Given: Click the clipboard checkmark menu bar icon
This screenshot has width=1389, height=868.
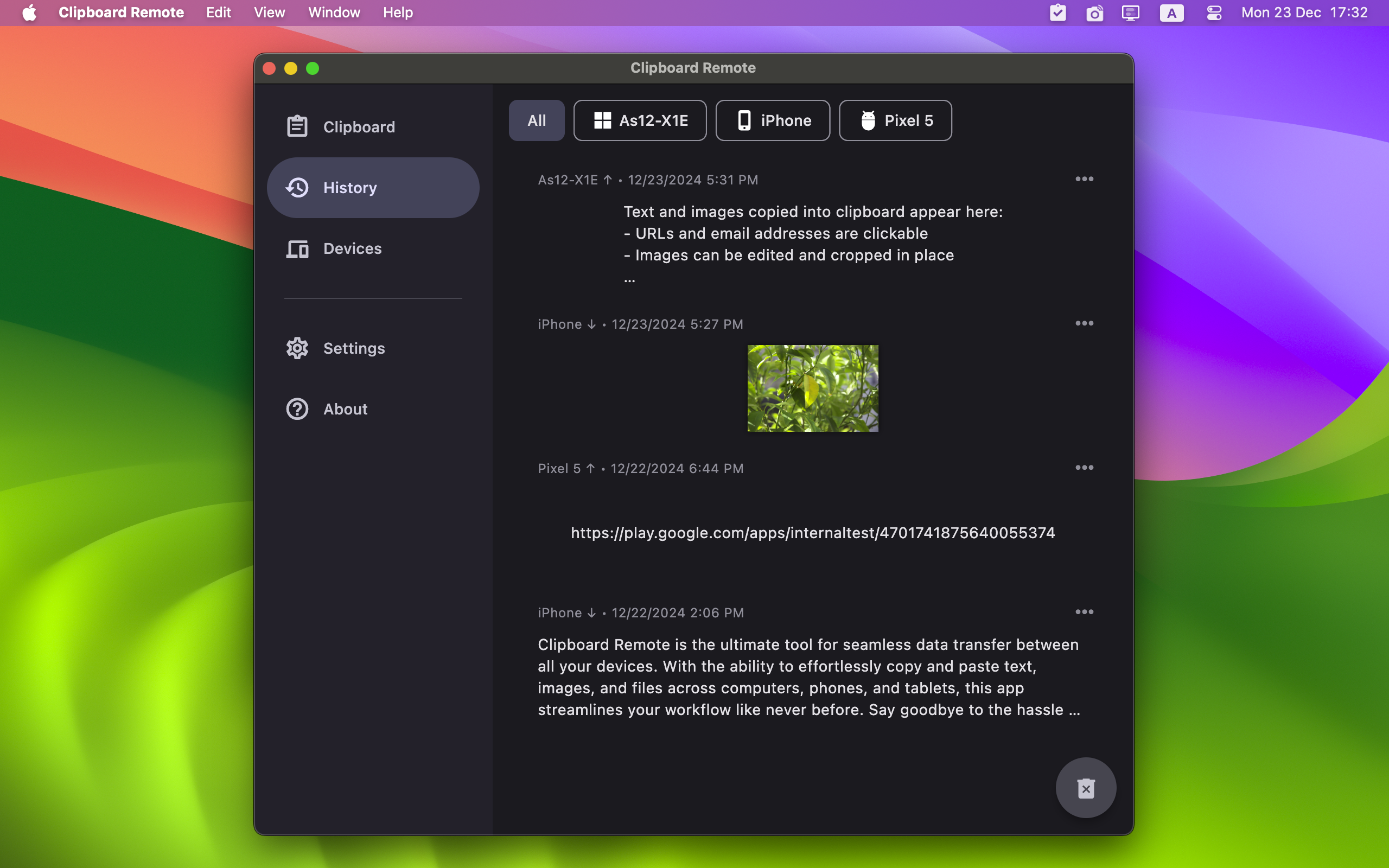Looking at the screenshot, I should (1058, 12).
